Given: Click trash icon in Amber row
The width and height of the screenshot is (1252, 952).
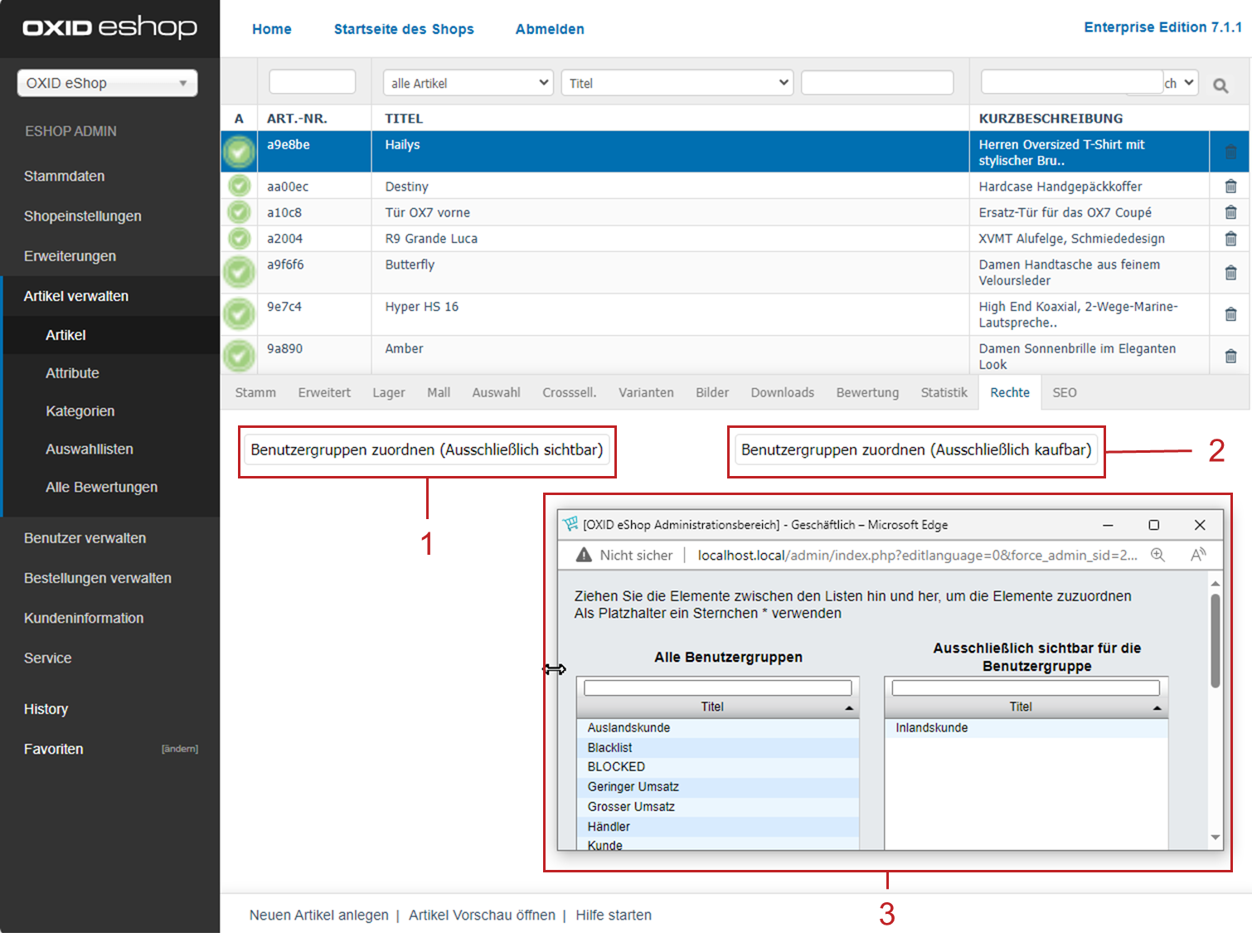Looking at the screenshot, I should 1230,357.
